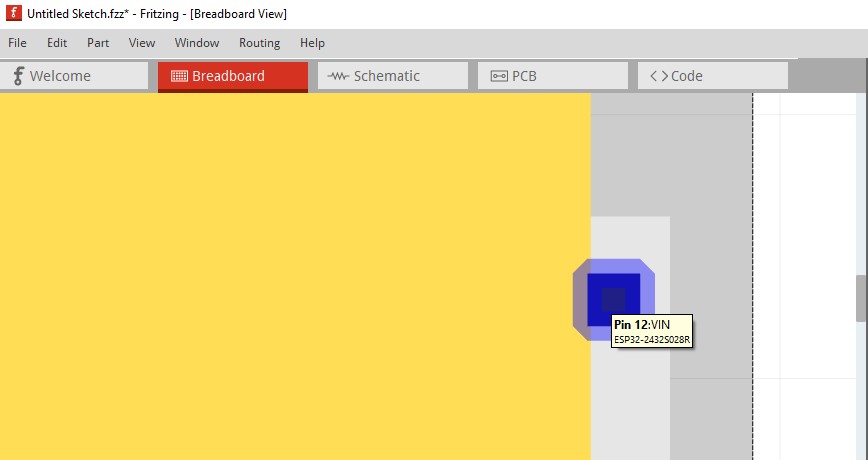Image resolution: width=868 pixels, height=460 pixels.
Task: Open the Help menu
Action: coord(312,43)
